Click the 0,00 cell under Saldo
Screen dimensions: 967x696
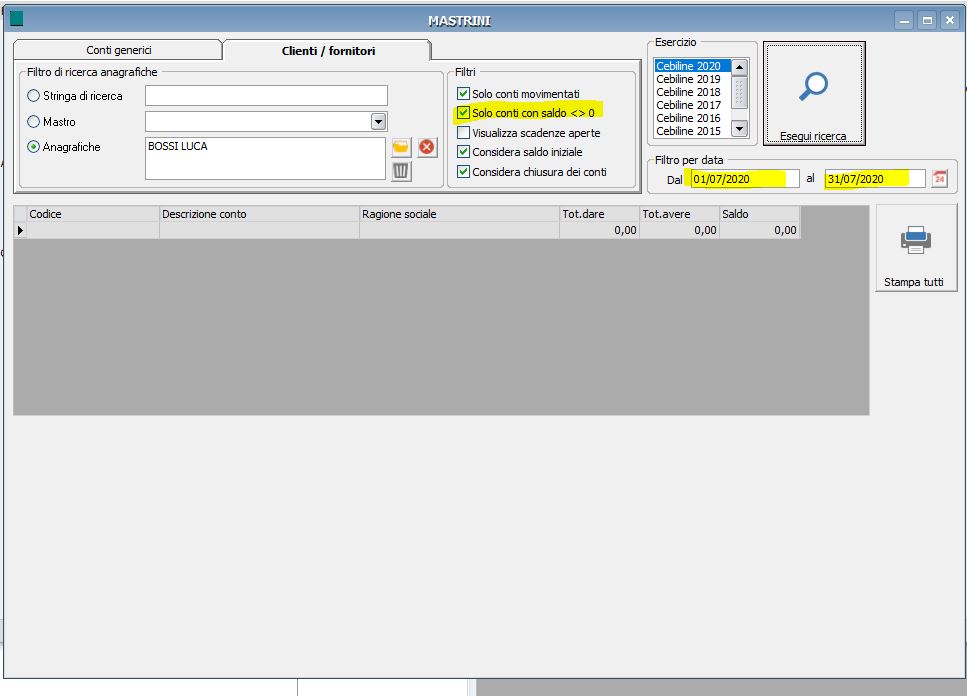[760, 230]
